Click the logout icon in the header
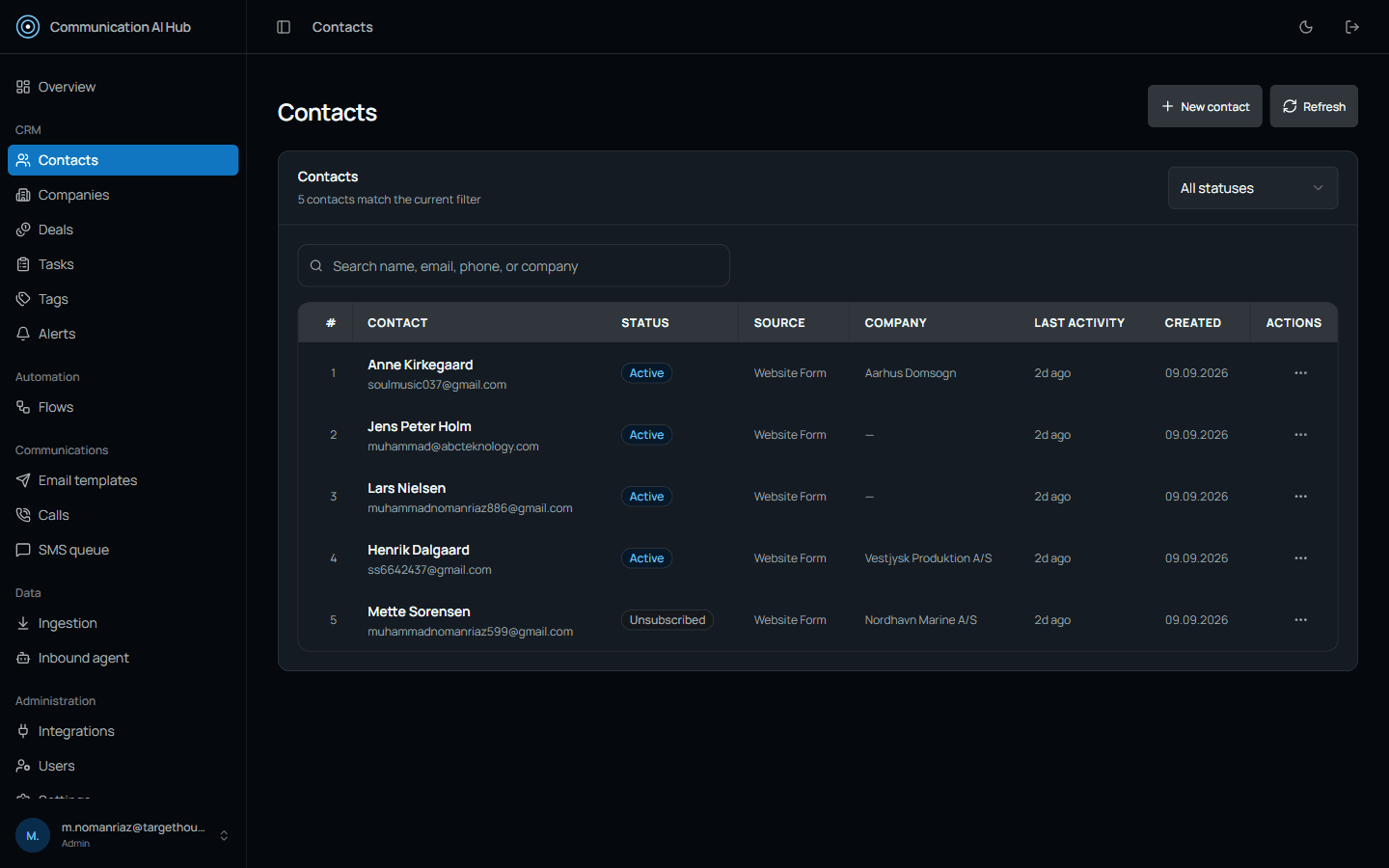The height and width of the screenshot is (868, 1389). coord(1352,27)
